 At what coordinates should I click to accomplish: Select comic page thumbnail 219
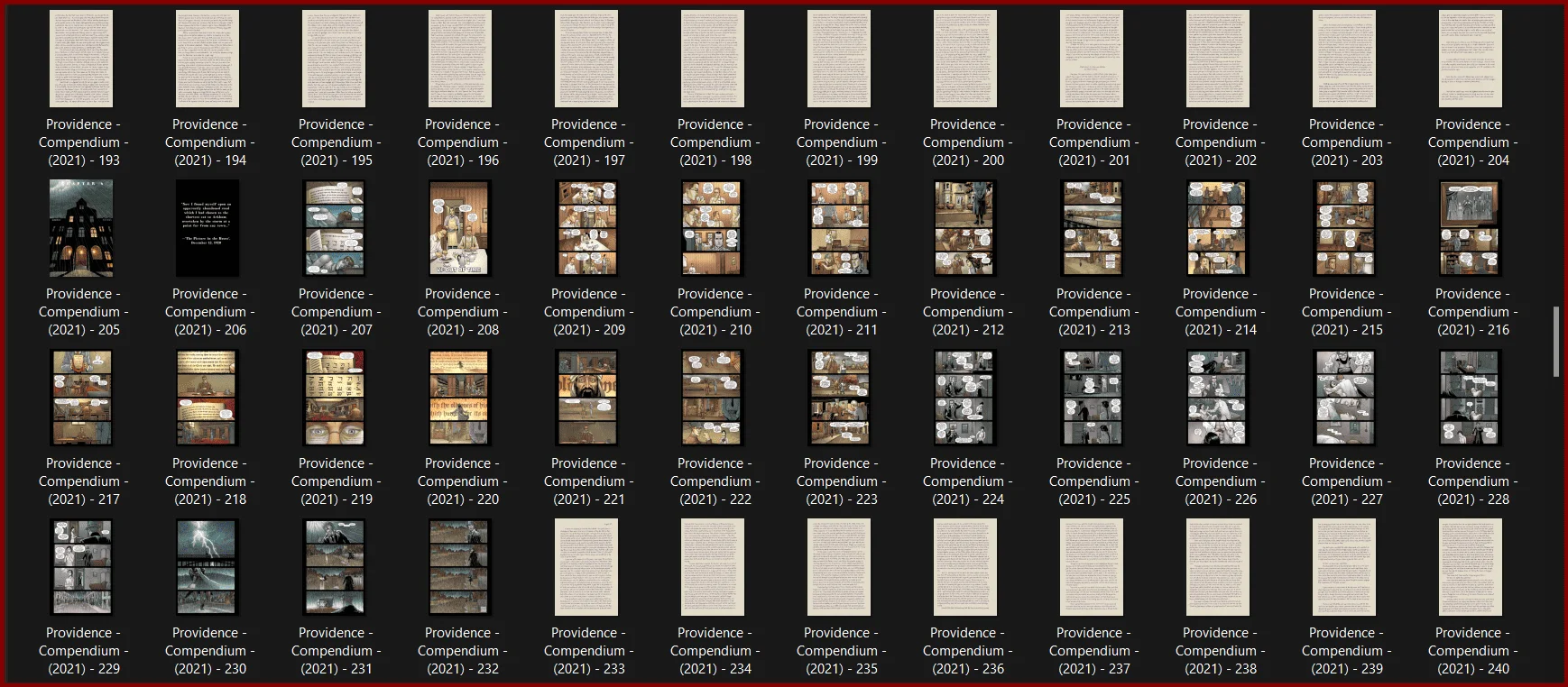tap(334, 398)
